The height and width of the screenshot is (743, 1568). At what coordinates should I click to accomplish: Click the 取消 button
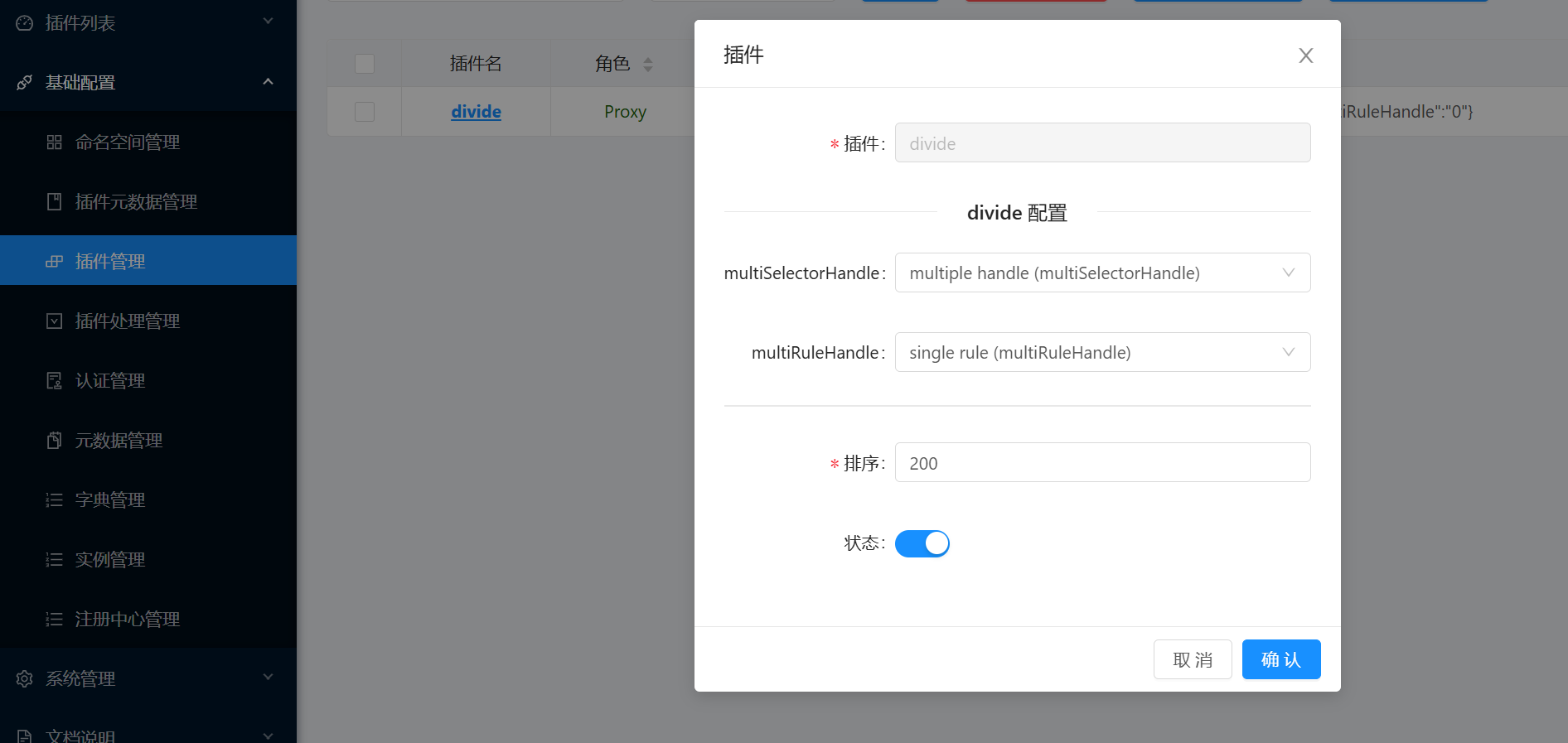point(1192,659)
